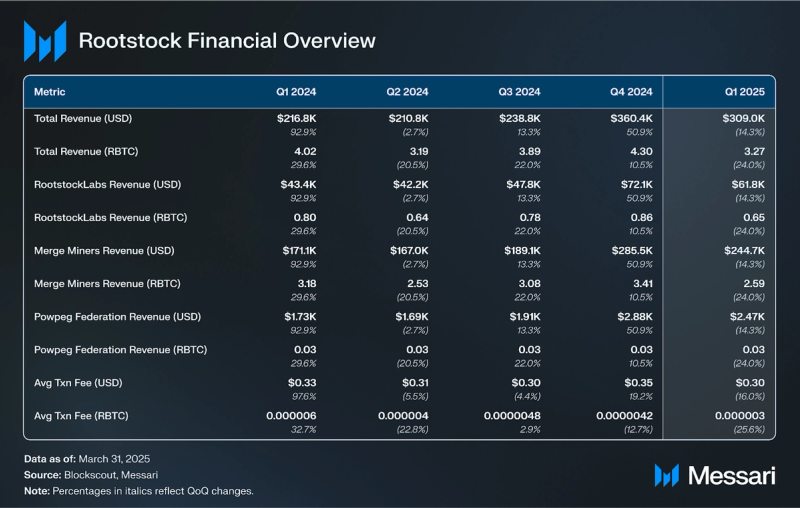Click the Messari brand wordmark
The image size is (800, 508).
732,476
